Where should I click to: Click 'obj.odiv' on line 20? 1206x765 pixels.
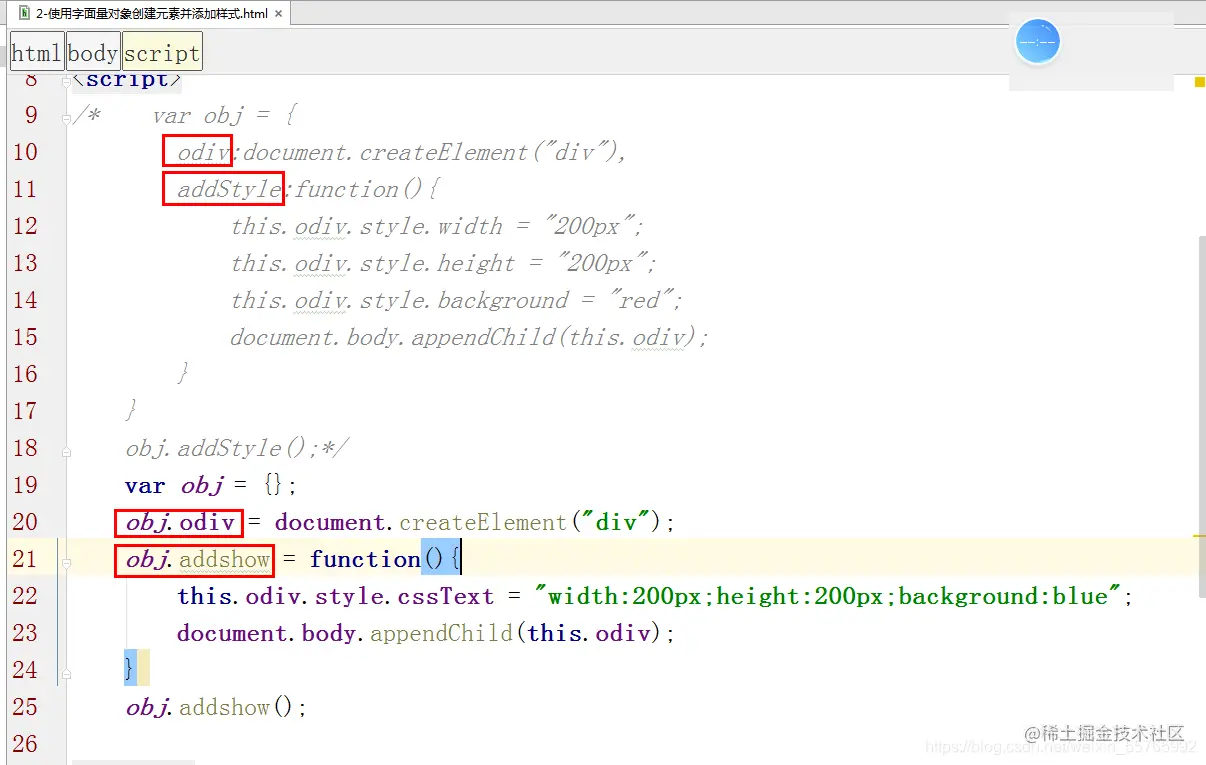tap(180, 523)
